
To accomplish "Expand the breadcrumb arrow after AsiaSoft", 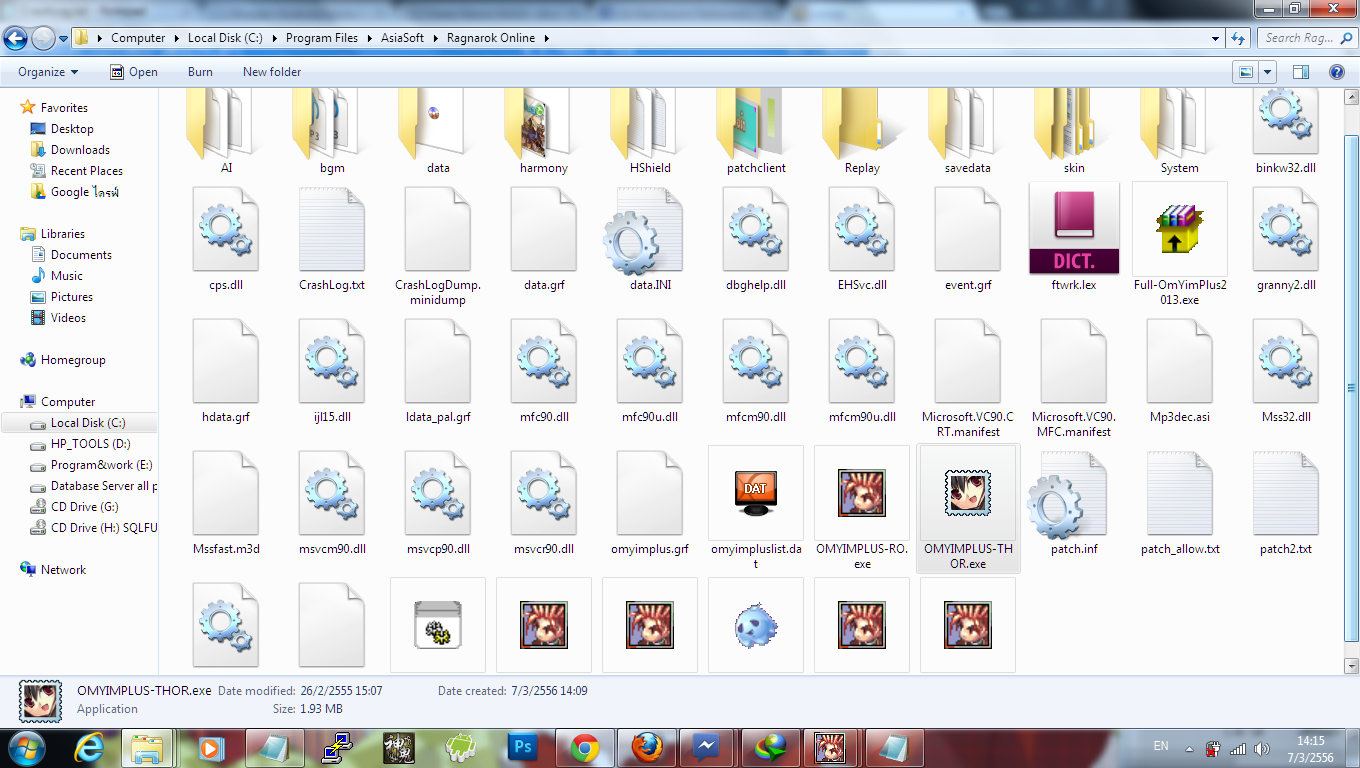I will [435, 38].
